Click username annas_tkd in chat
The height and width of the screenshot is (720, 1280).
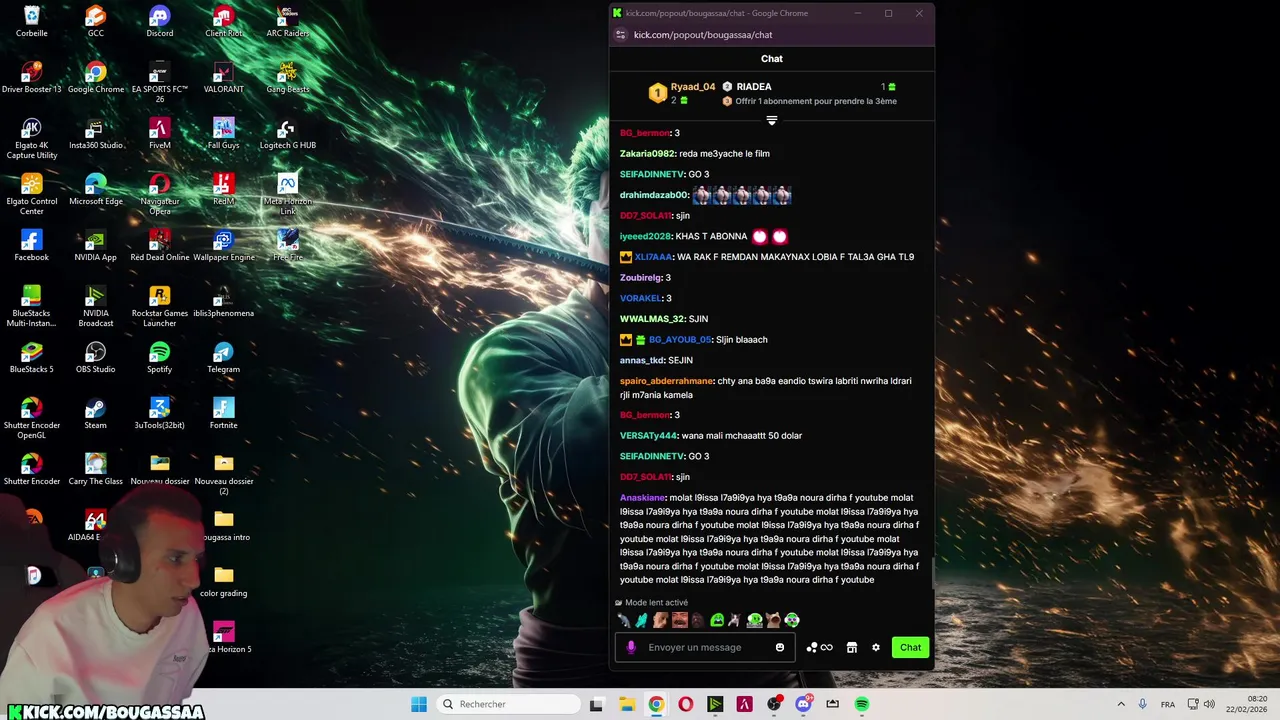pos(642,360)
